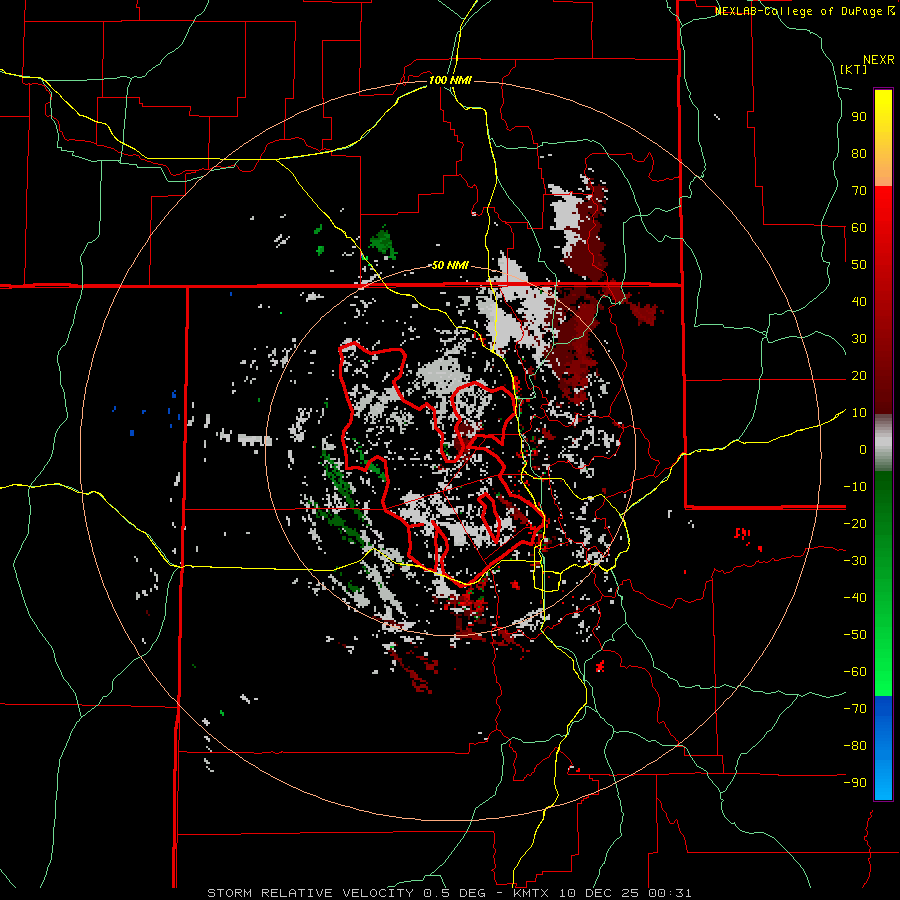Select the -30 scale value
This screenshot has height=900, width=900.
[x=855, y=561]
